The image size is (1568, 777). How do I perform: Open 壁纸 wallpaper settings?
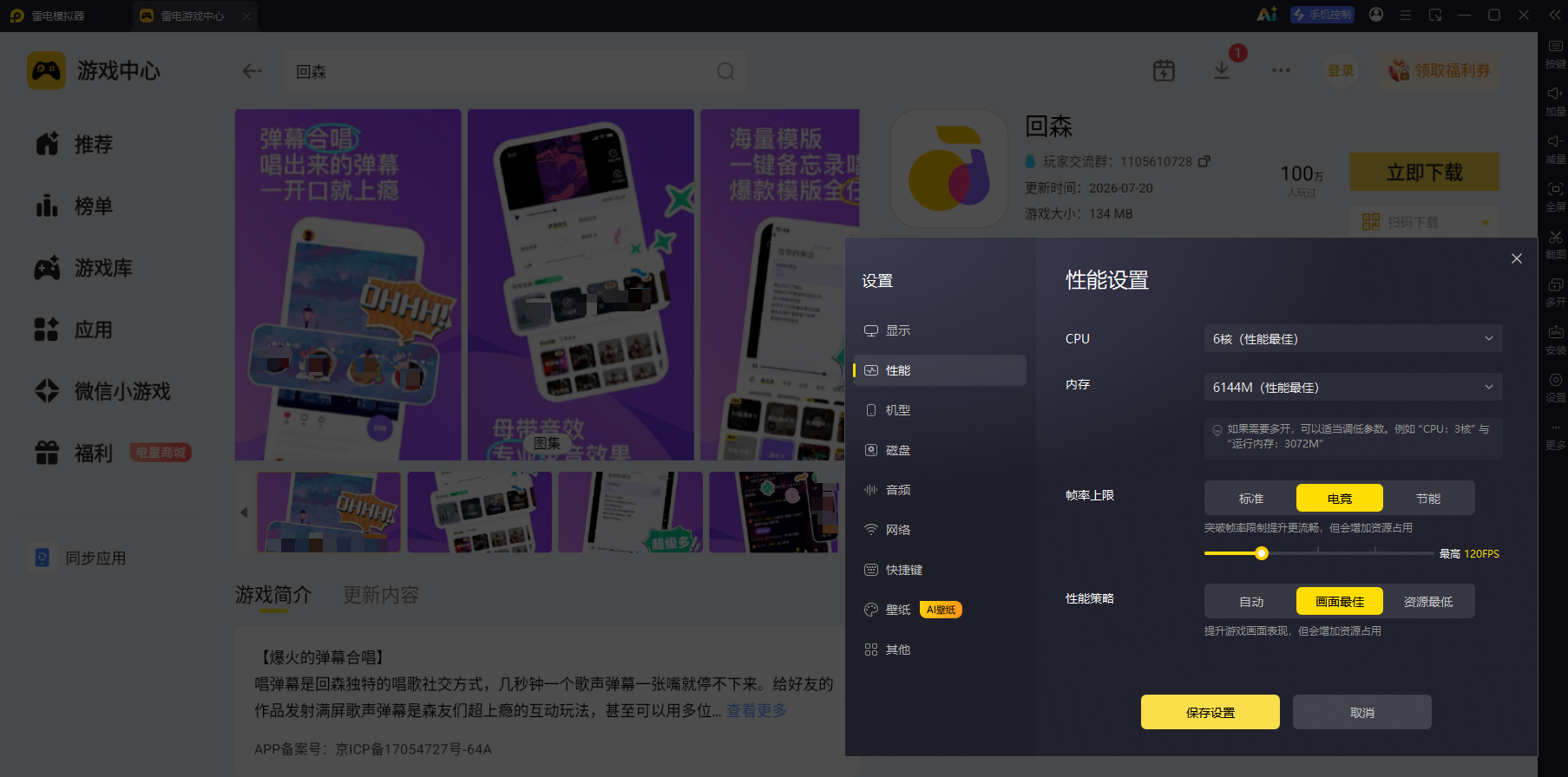click(887, 610)
